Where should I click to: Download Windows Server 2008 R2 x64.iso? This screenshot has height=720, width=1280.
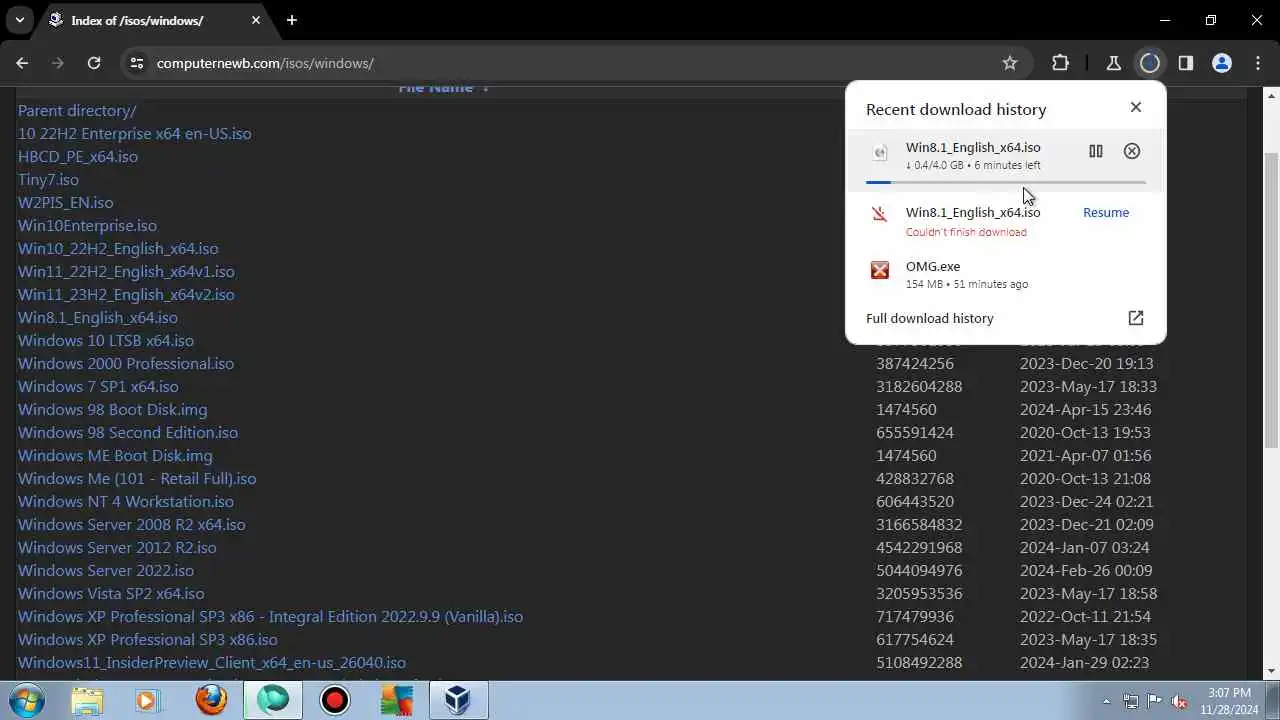[132, 525]
